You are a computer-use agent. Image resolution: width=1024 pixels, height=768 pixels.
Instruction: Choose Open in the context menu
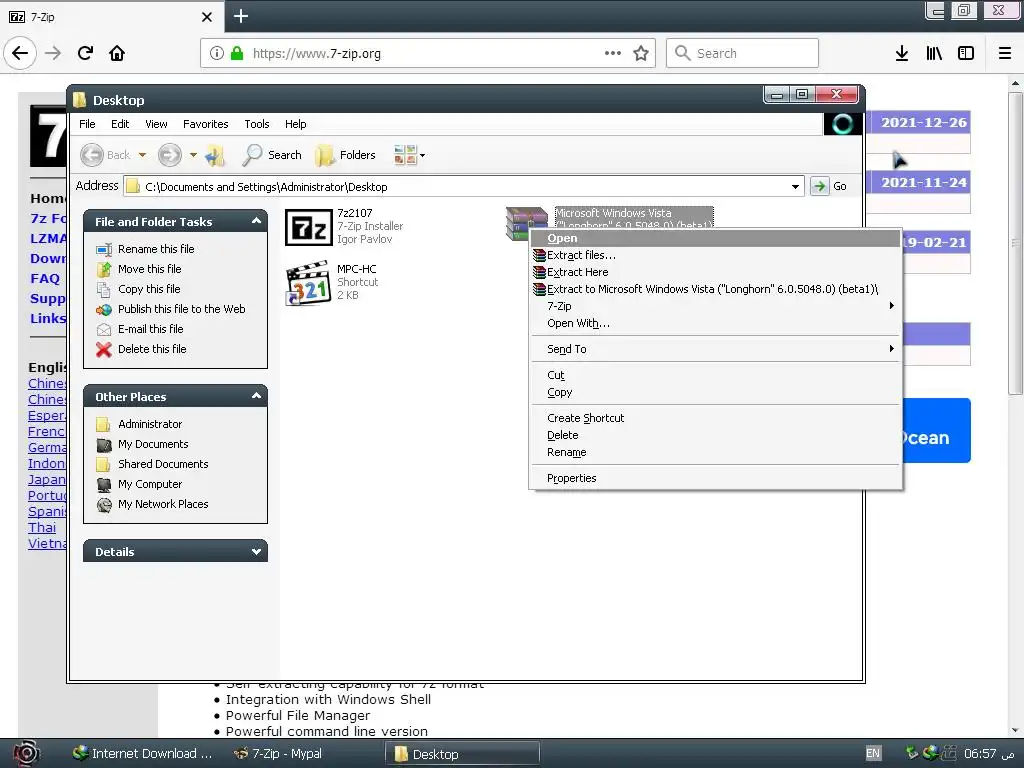pyautogui.click(x=716, y=238)
